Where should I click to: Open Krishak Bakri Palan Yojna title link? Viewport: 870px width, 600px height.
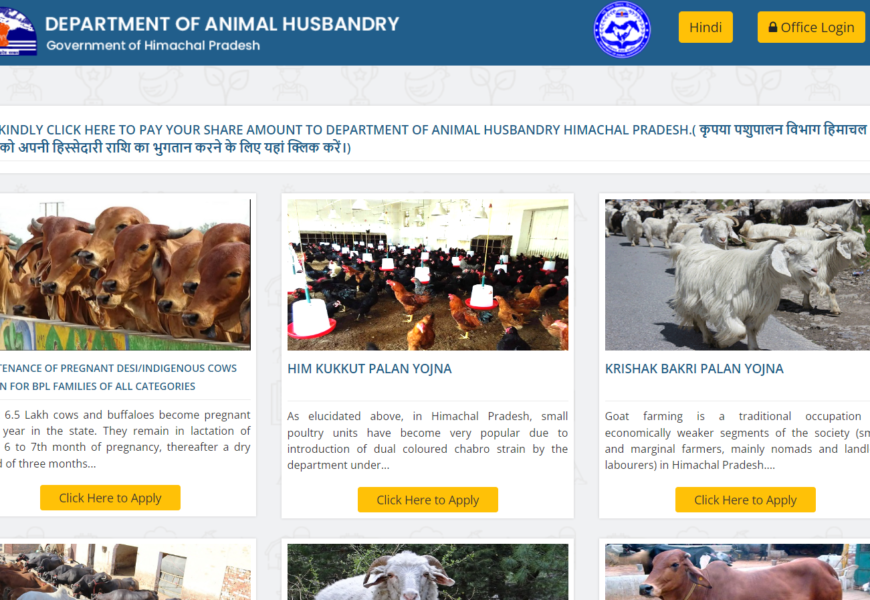tap(694, 369)
